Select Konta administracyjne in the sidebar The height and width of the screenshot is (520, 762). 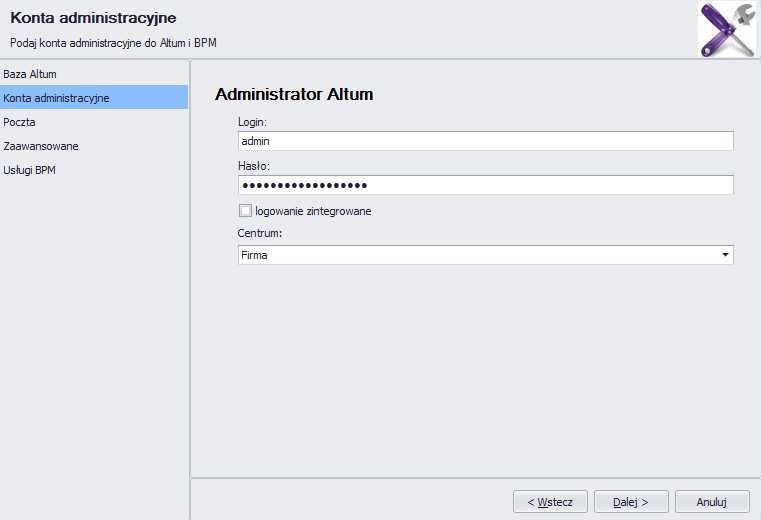coord(94,98)
